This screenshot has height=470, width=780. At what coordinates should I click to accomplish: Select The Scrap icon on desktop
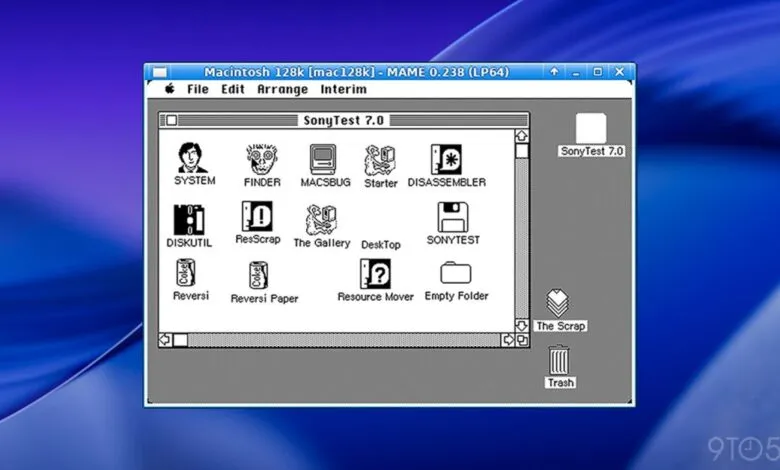coord(558,303)
